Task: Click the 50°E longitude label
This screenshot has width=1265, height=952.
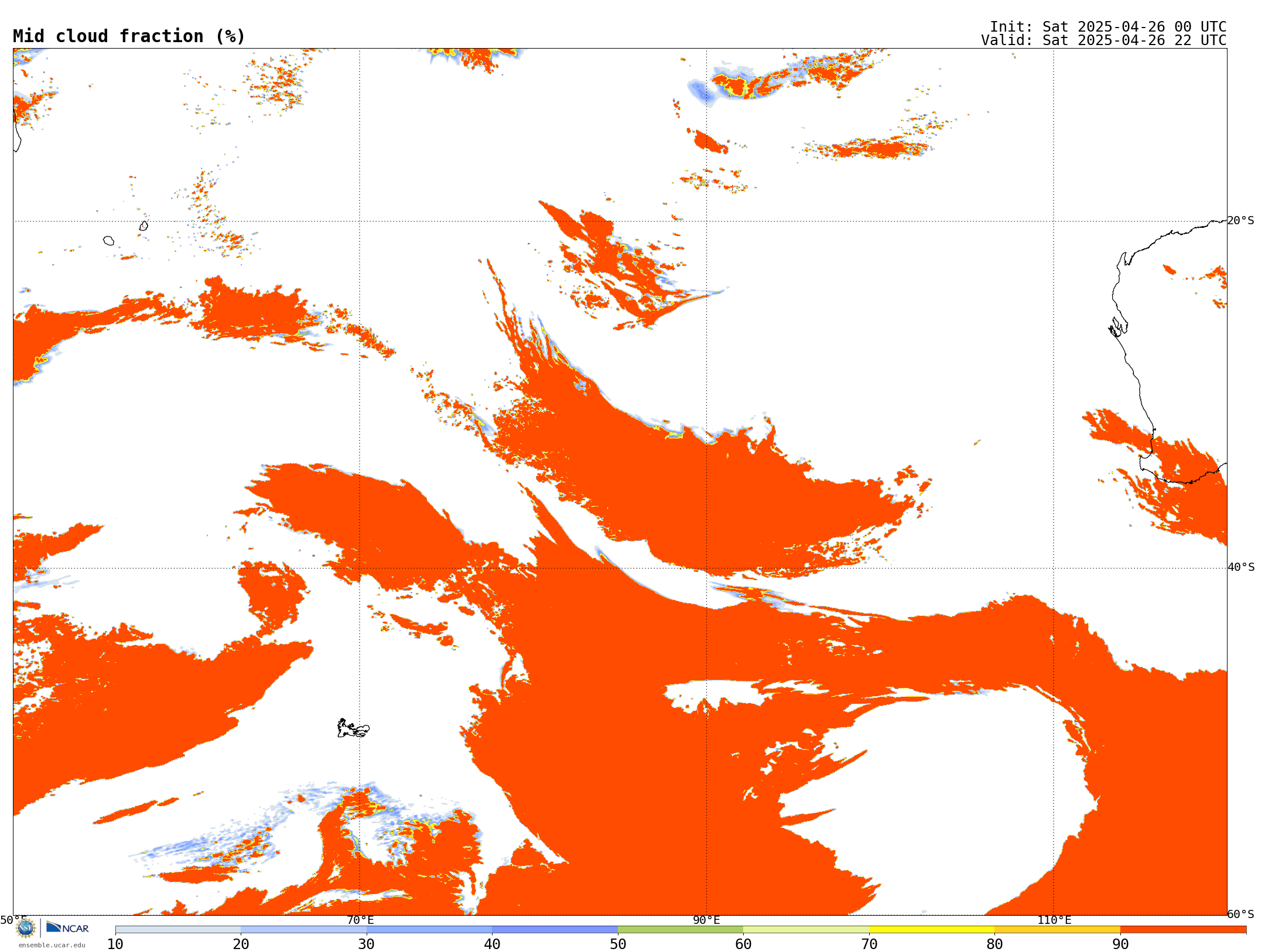Action: [13, 920]
